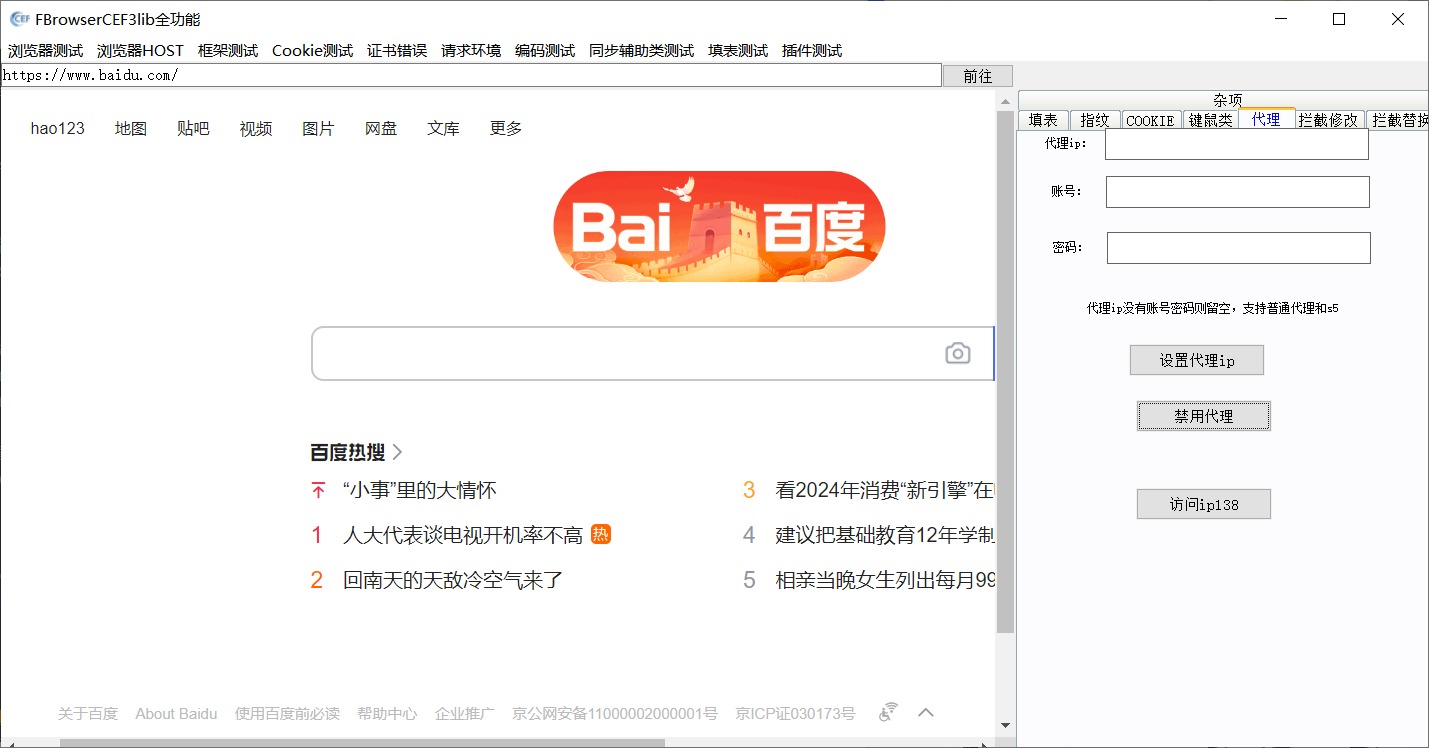Viewport: 1429px width, 748px height.
Task: Switch to the COOKIE tab
Action: pos(1150,120)
